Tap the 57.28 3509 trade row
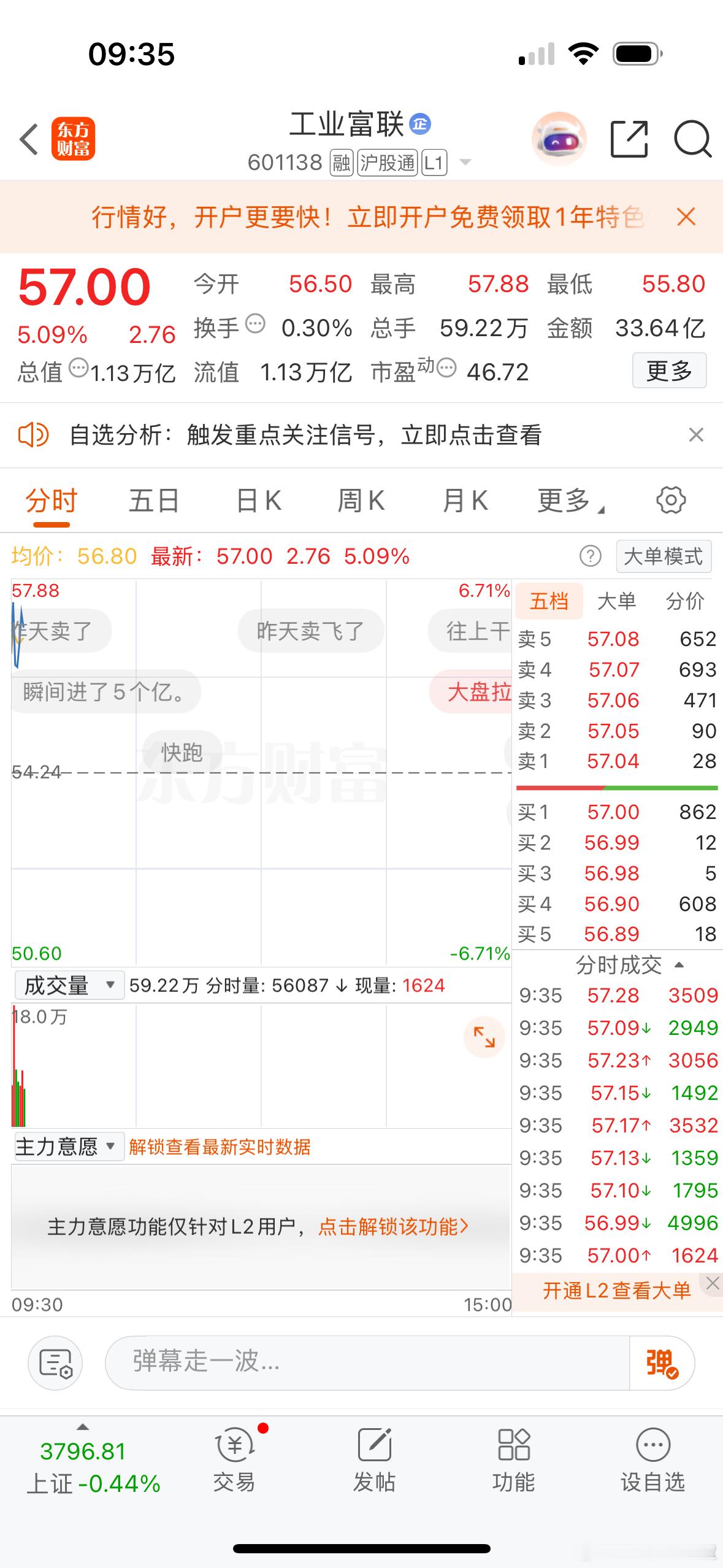 [x=618, y=995]
